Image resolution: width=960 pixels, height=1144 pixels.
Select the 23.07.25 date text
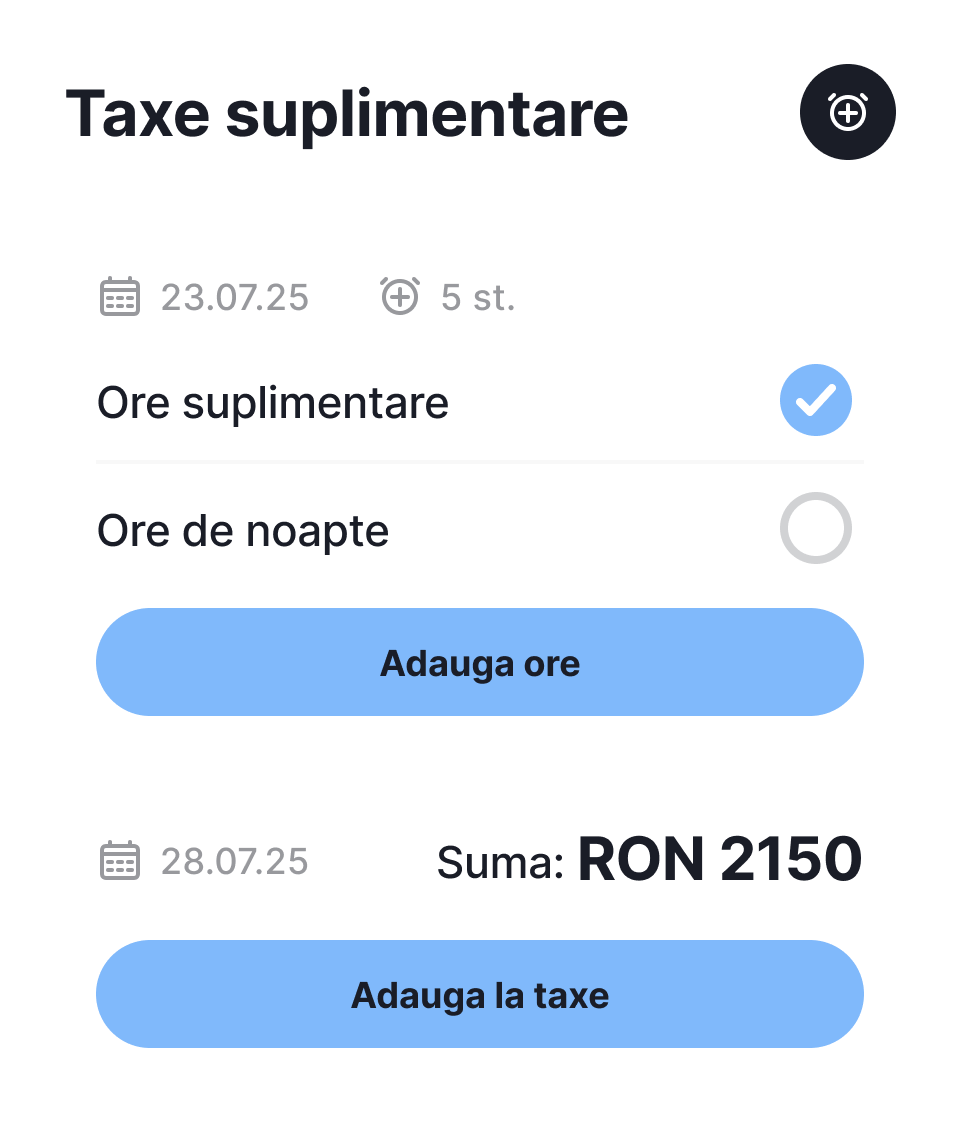click(235, 298)
